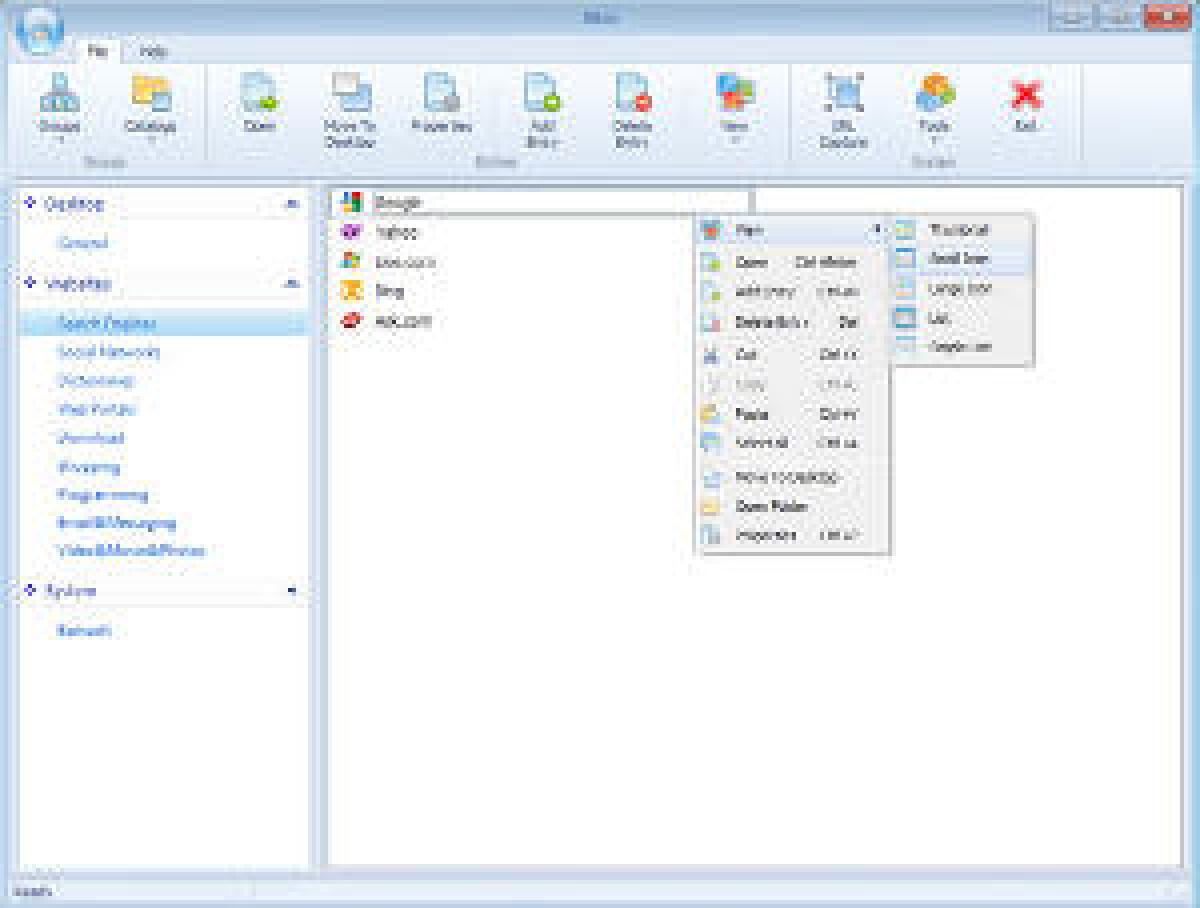Select the Bing entry in the list
Image resolution: width=1200 pixels, height=908 pixels.
click(x=373, y=292)
